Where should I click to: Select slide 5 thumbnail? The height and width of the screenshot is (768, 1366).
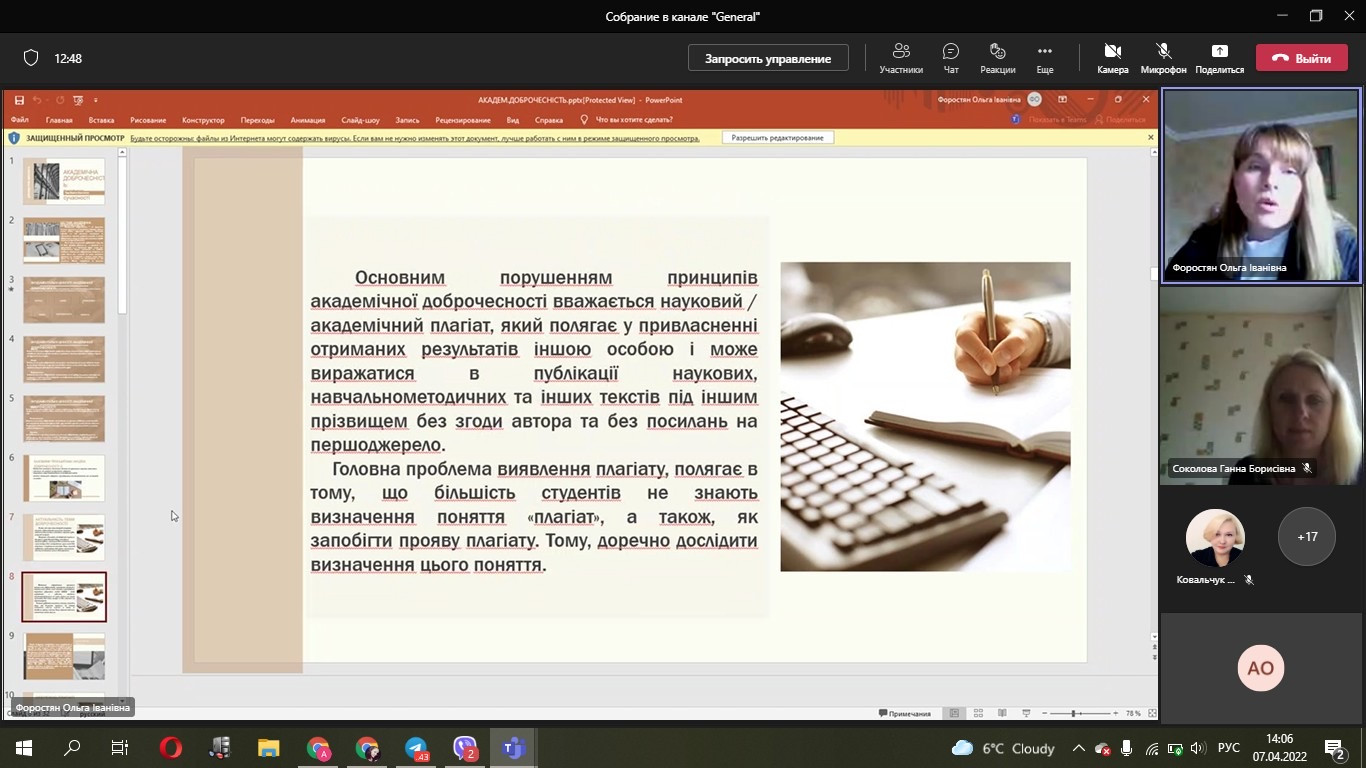64,418
